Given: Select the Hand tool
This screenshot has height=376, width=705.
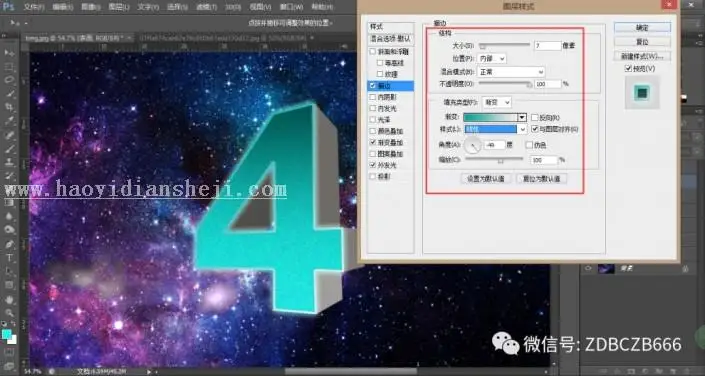Looking at the screenshot, I should 9,300.
